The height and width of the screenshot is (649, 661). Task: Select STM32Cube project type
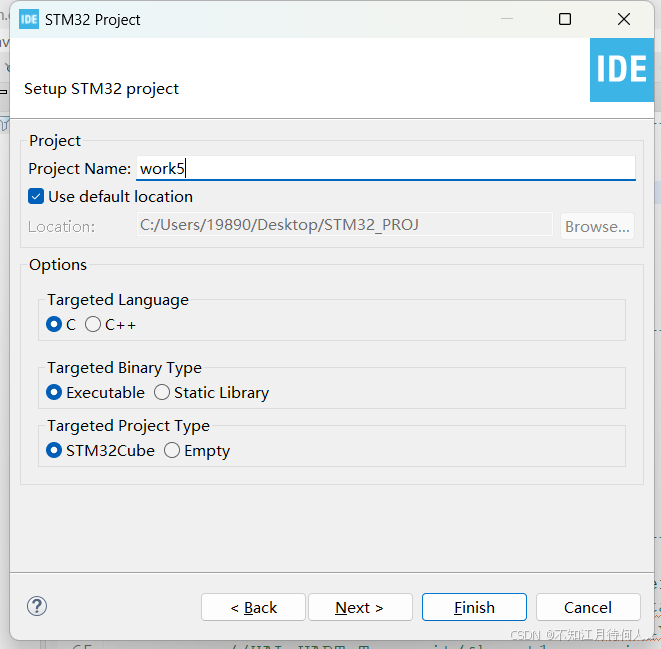tap(54, 451)
